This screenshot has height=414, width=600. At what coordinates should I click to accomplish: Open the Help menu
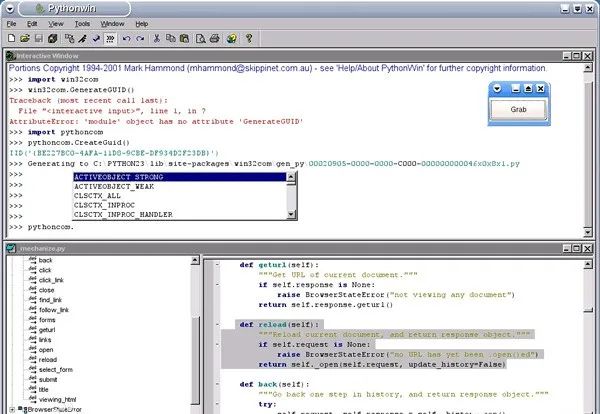pyautogui.click(x=142, y=24)
